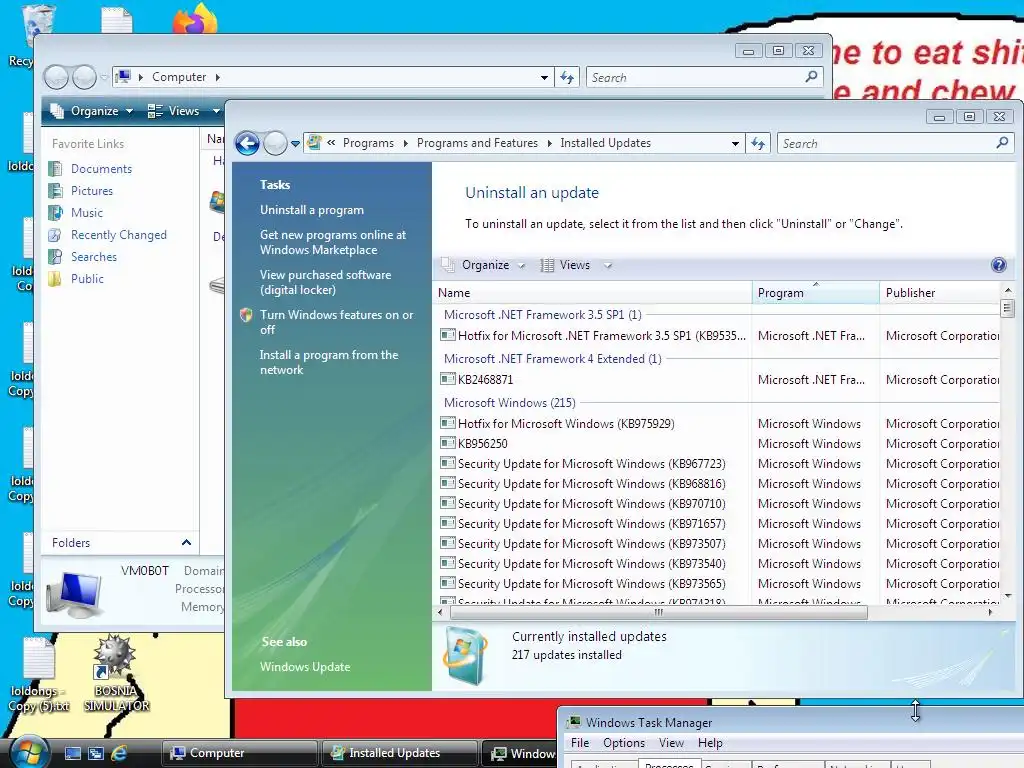
Task: Open Searches in Computer window Favorite Links
Action: [93, 257]
